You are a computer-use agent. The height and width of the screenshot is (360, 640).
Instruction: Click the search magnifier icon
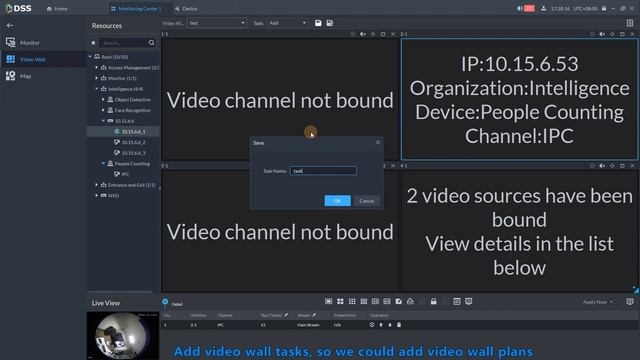tap(151, 42)
